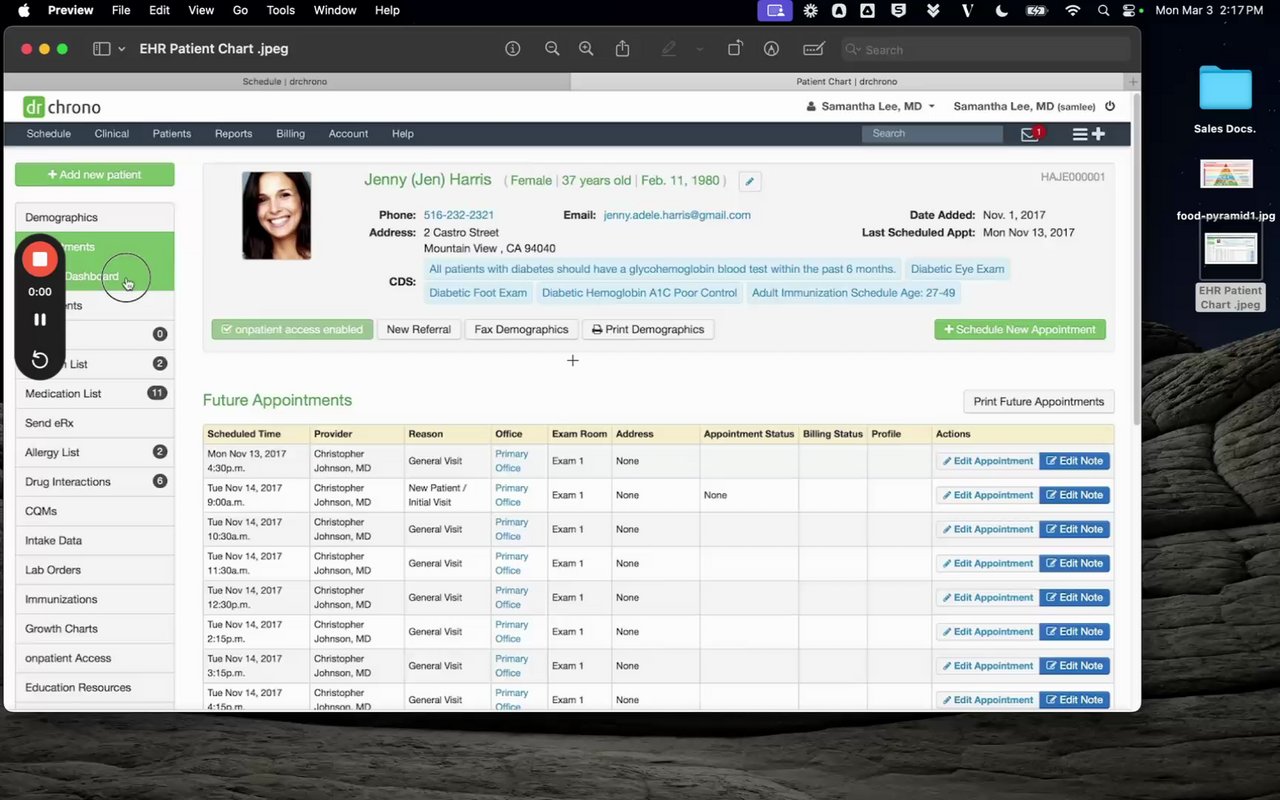
Task: Pause the screen recording
Action: coord(40,320)
